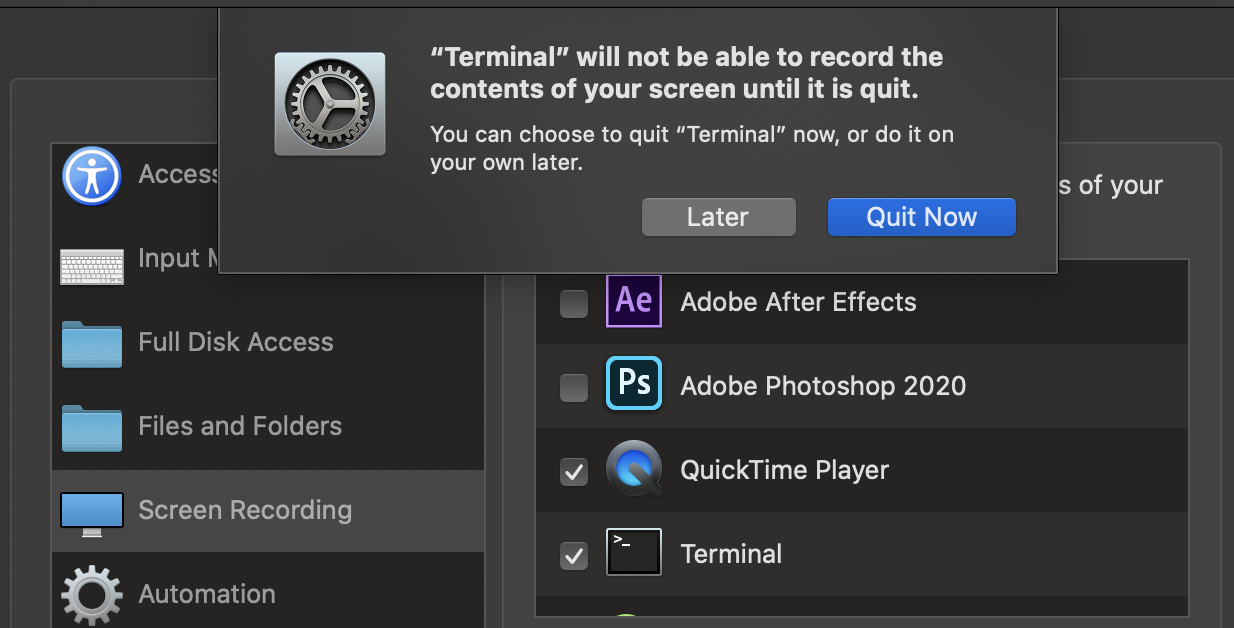Click the Accessibility icon in the sidebar
Viewport: 1234px width, 628px height.
pos(92,176)
